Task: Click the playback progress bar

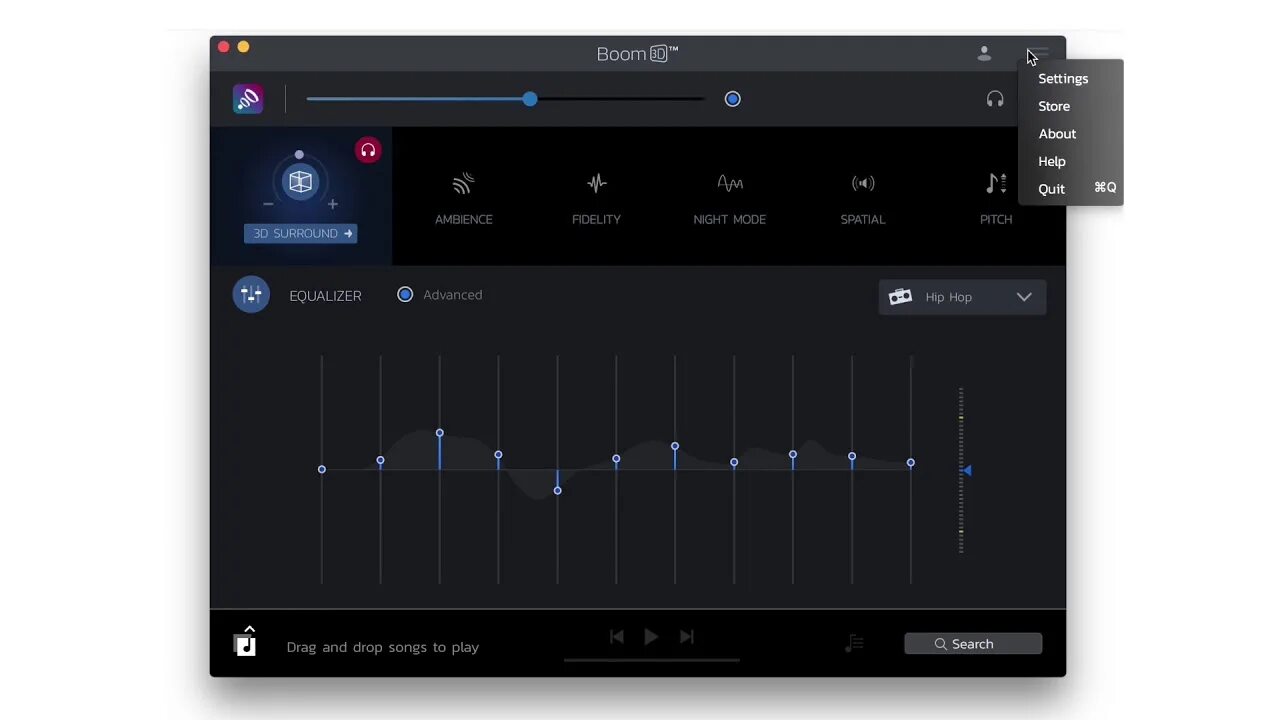Action: click(652, 660)
